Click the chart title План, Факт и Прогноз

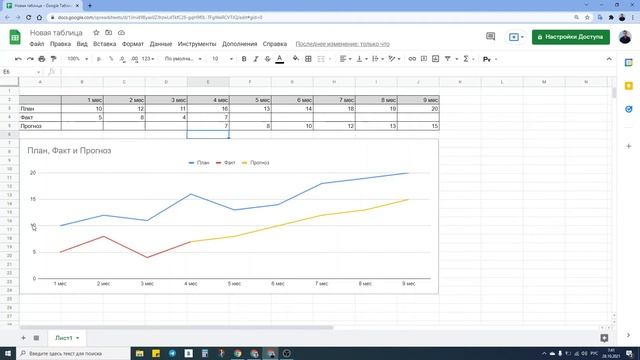(69, 151)
